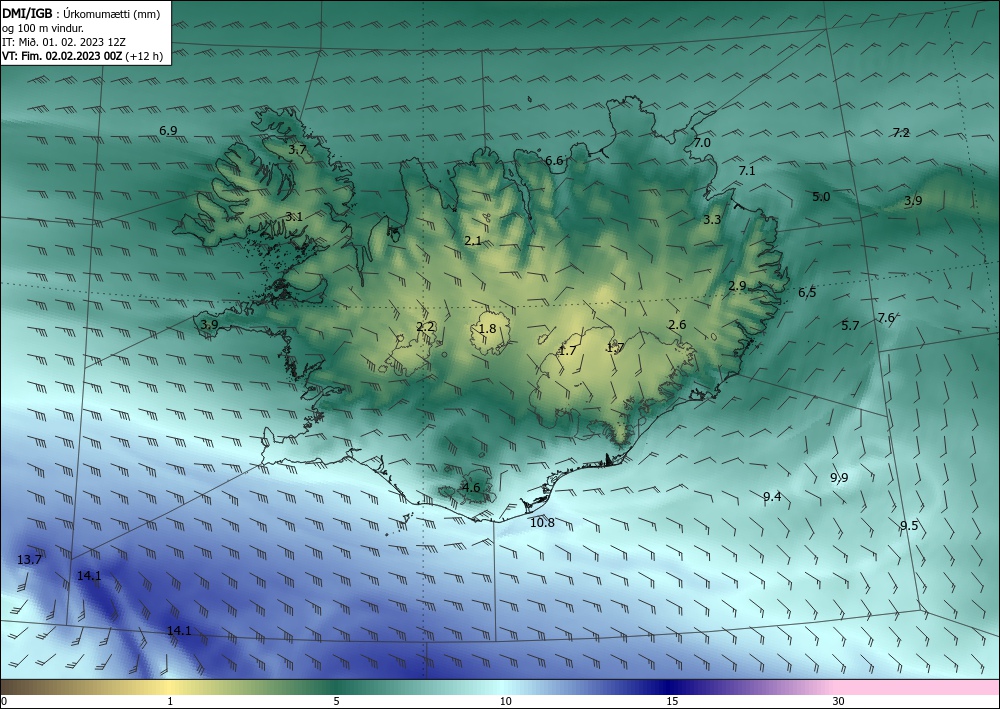Pick the 9.5 value label
Screen dimensions: 1000x709
click(909, 525)
